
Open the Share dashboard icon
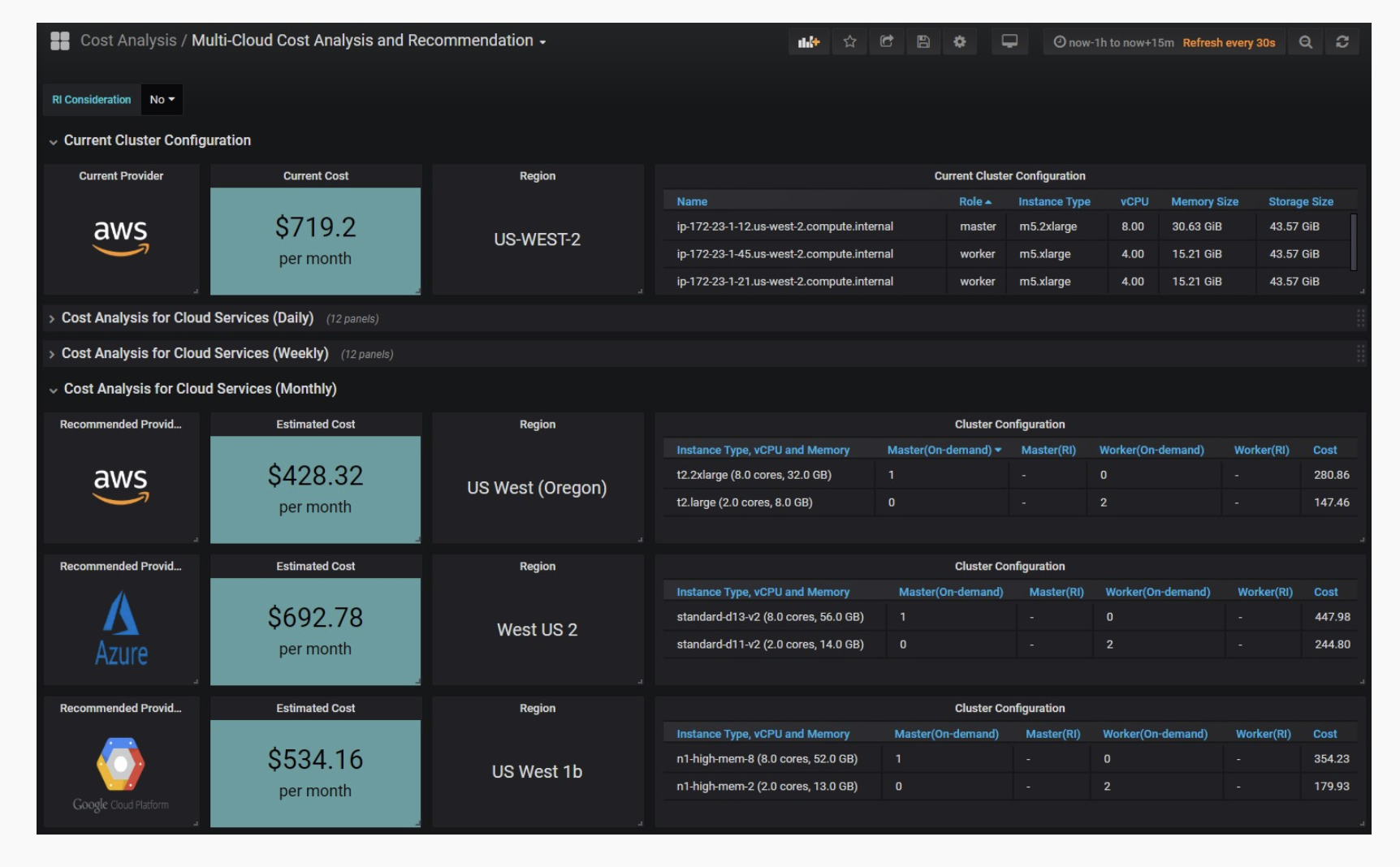(x=887, y=42)
